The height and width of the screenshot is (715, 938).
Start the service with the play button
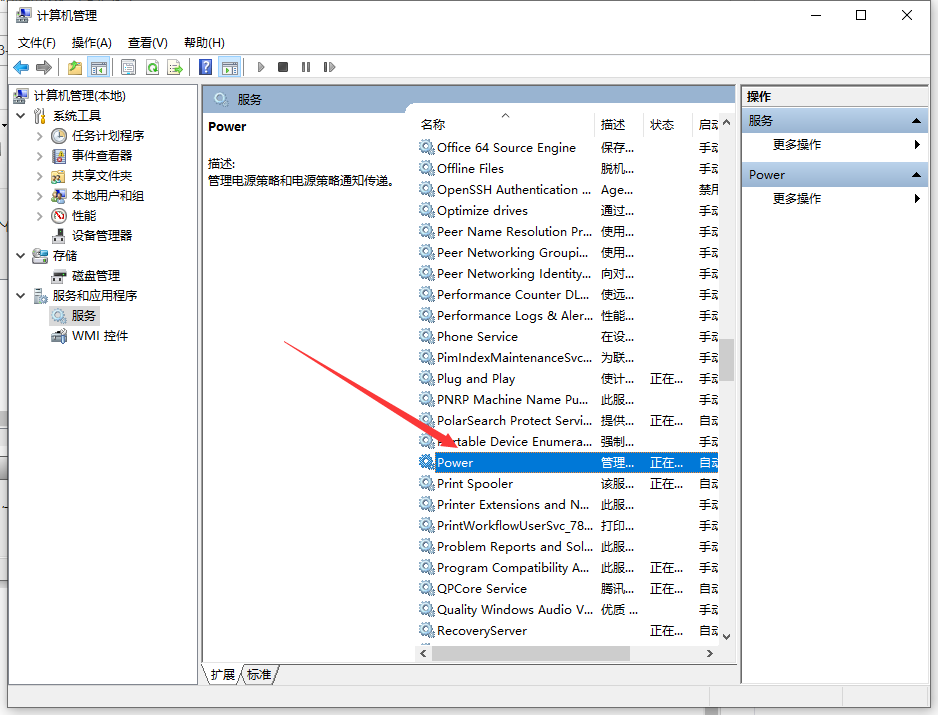(x=261, y=67)
